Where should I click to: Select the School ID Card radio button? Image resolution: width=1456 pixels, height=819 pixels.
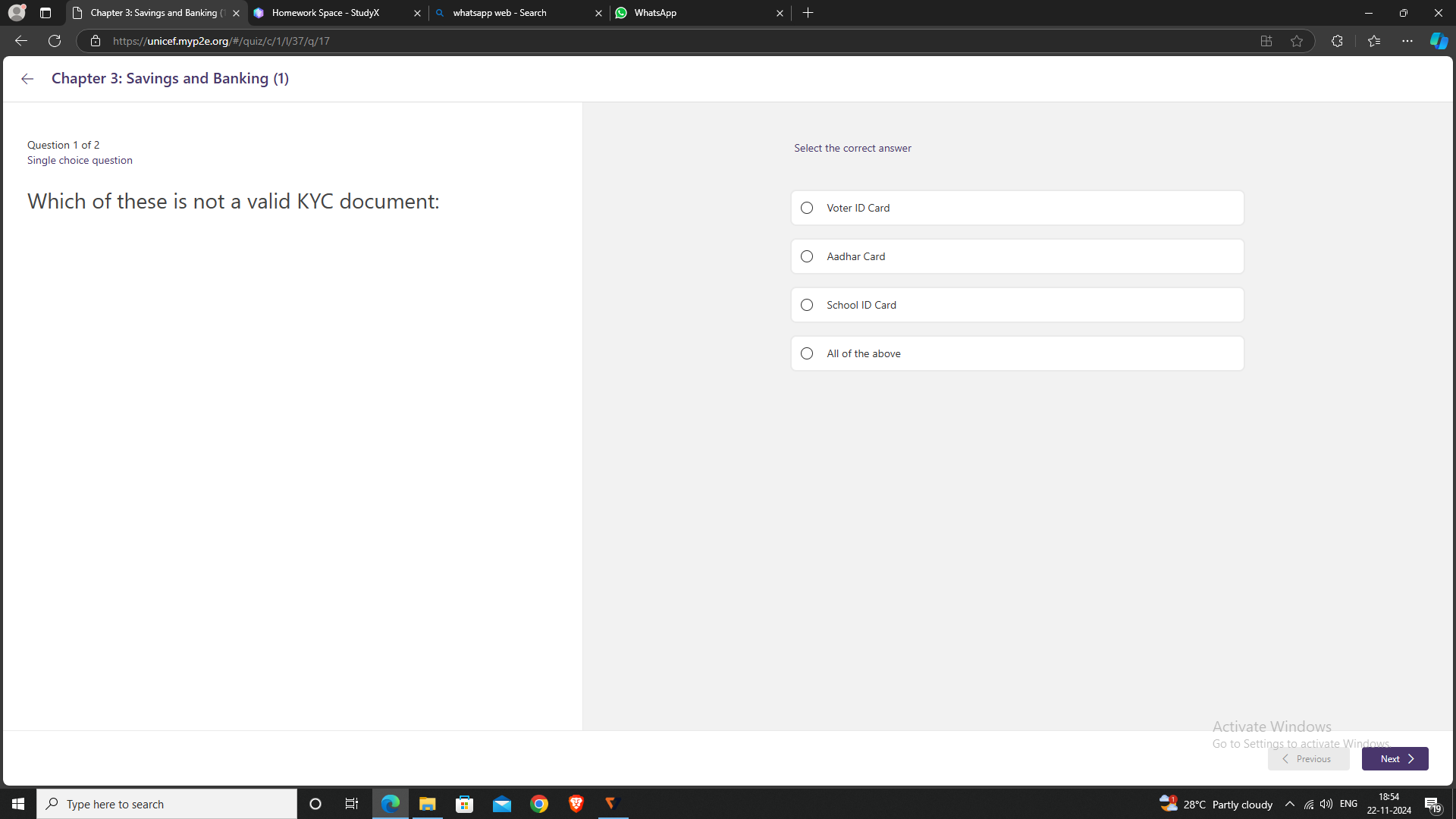(807, 305)
